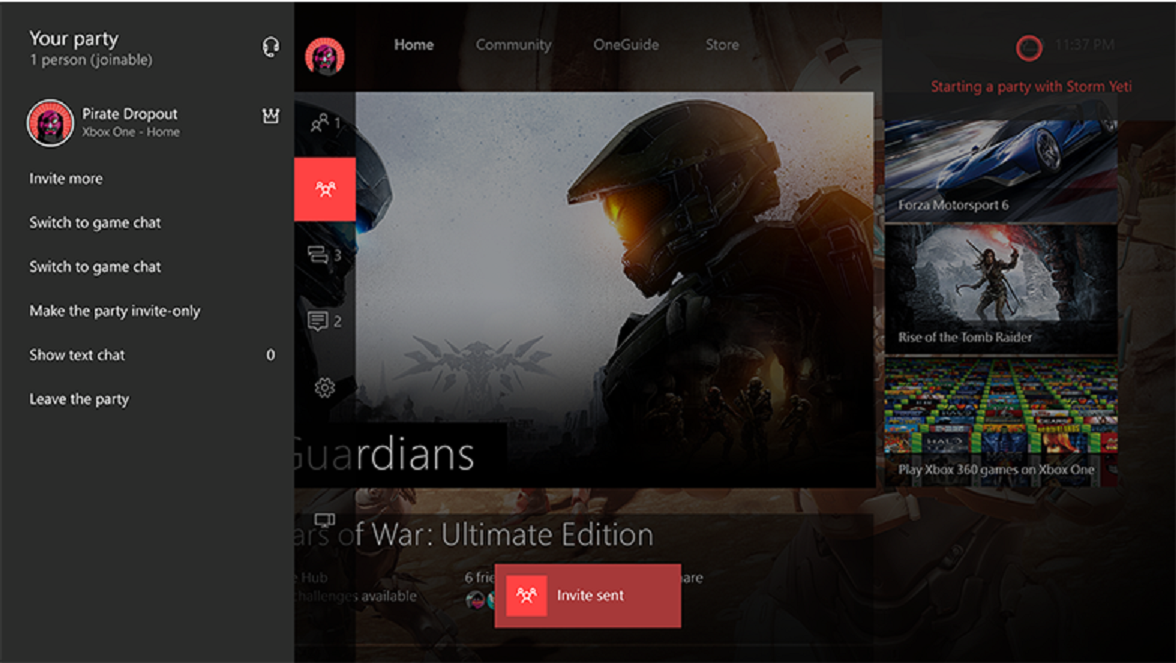Viewport: 1176px width, 663px height.
Task: Click the Pirate Dropout member name
Action: coord(130,114)
